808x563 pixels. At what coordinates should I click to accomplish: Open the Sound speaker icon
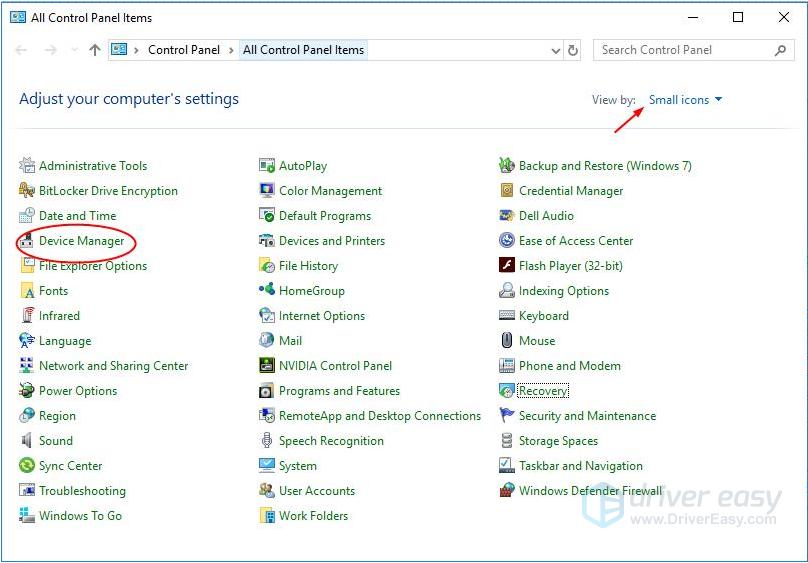[28, 441]
